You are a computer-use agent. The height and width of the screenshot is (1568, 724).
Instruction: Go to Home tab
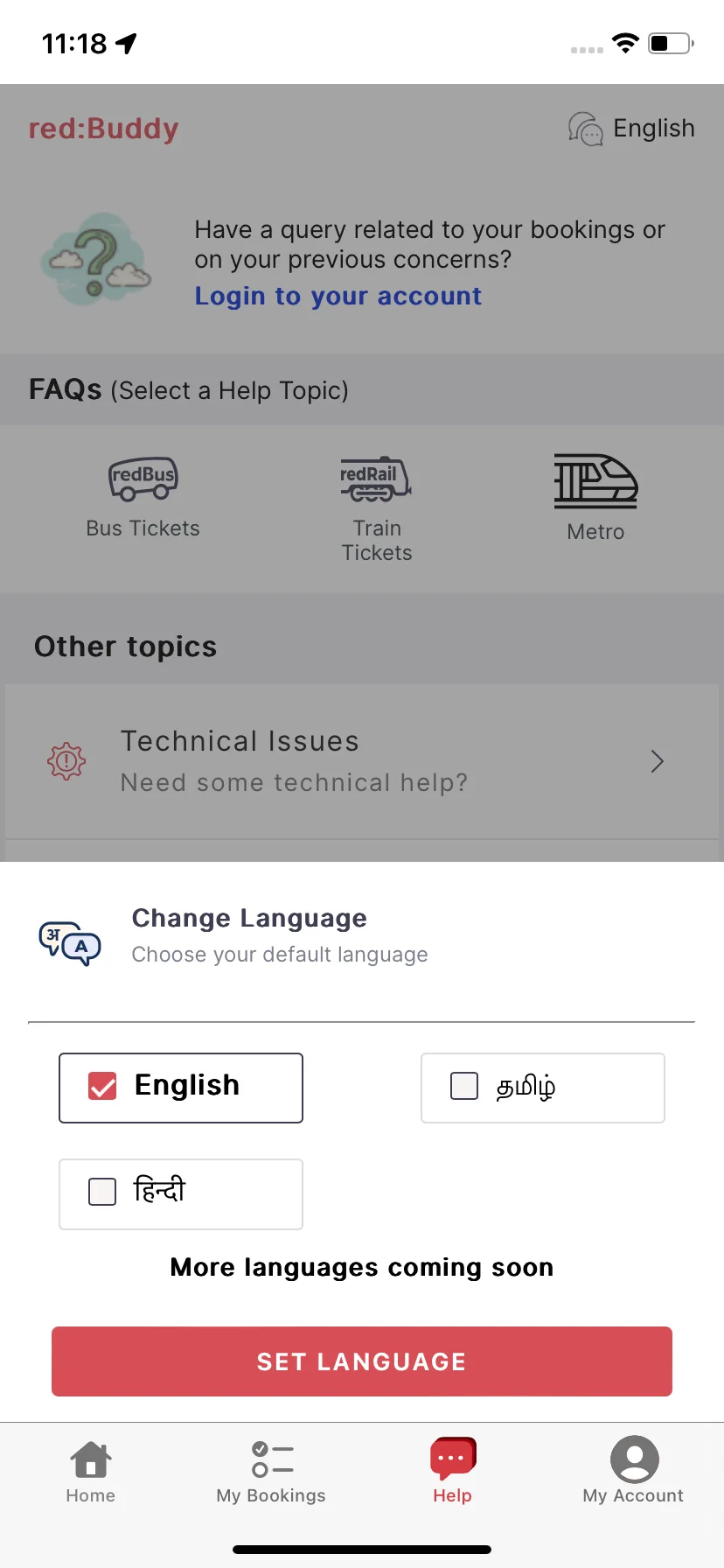point(91,1471)
